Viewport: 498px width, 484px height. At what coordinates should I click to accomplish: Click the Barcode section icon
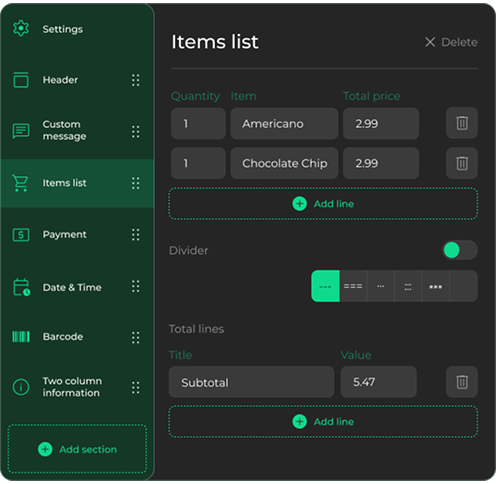[21, 337]
